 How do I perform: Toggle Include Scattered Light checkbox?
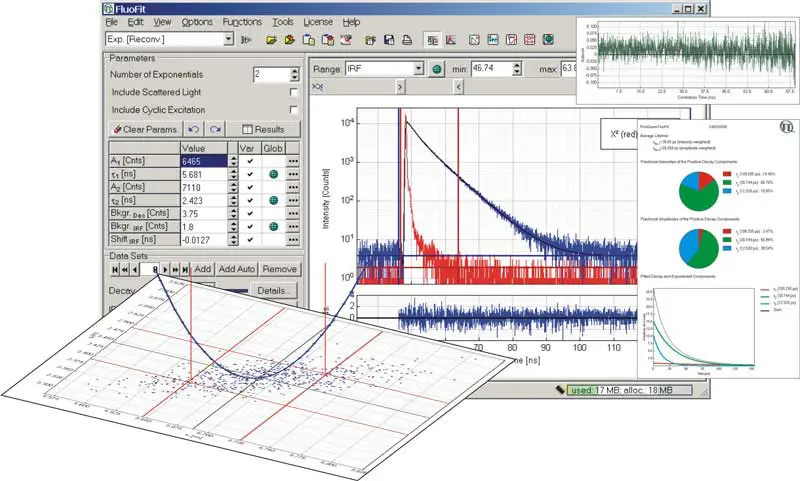[293, 92]
